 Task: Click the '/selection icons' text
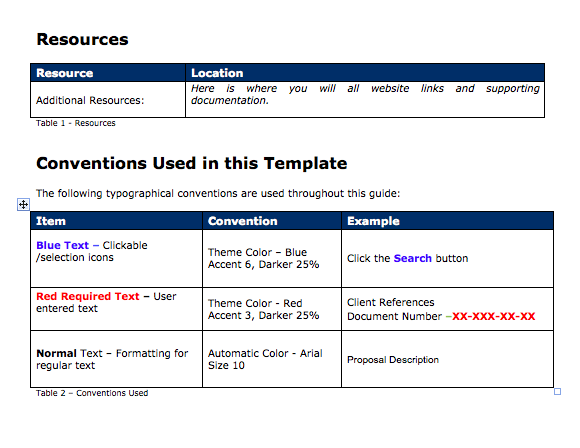[75, 257]
